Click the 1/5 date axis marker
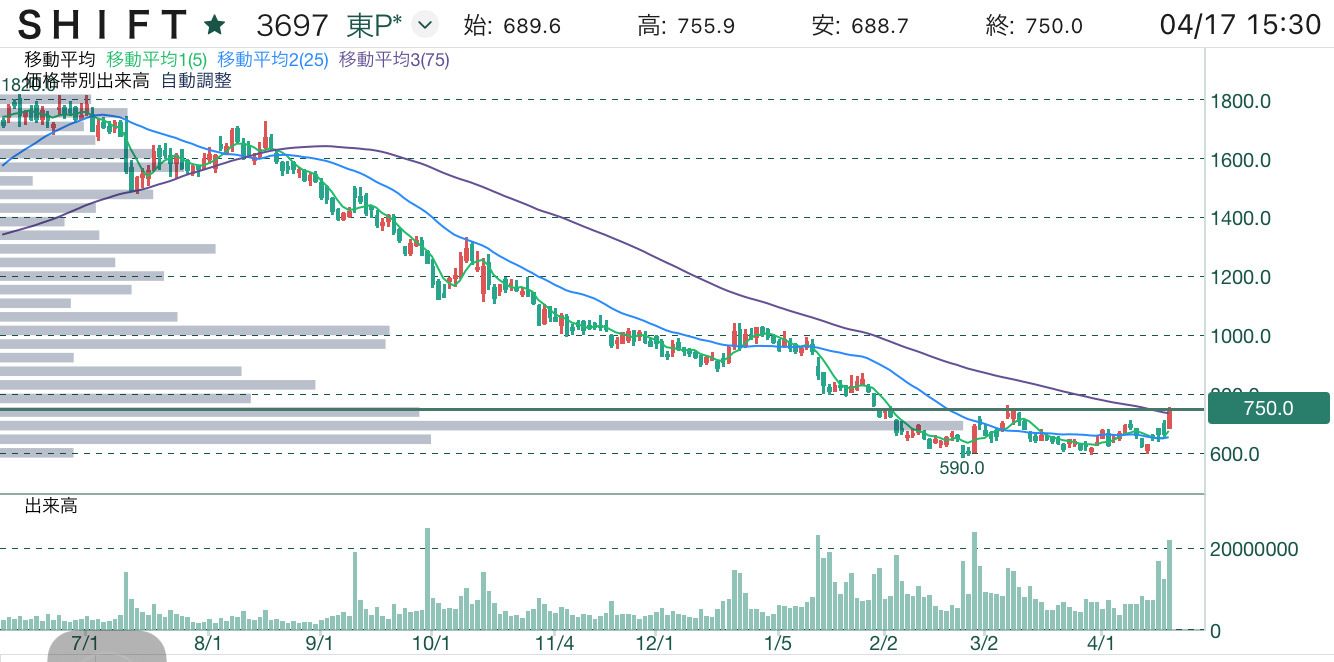Viewport: 1334px width, 662px height. point(776,643)
